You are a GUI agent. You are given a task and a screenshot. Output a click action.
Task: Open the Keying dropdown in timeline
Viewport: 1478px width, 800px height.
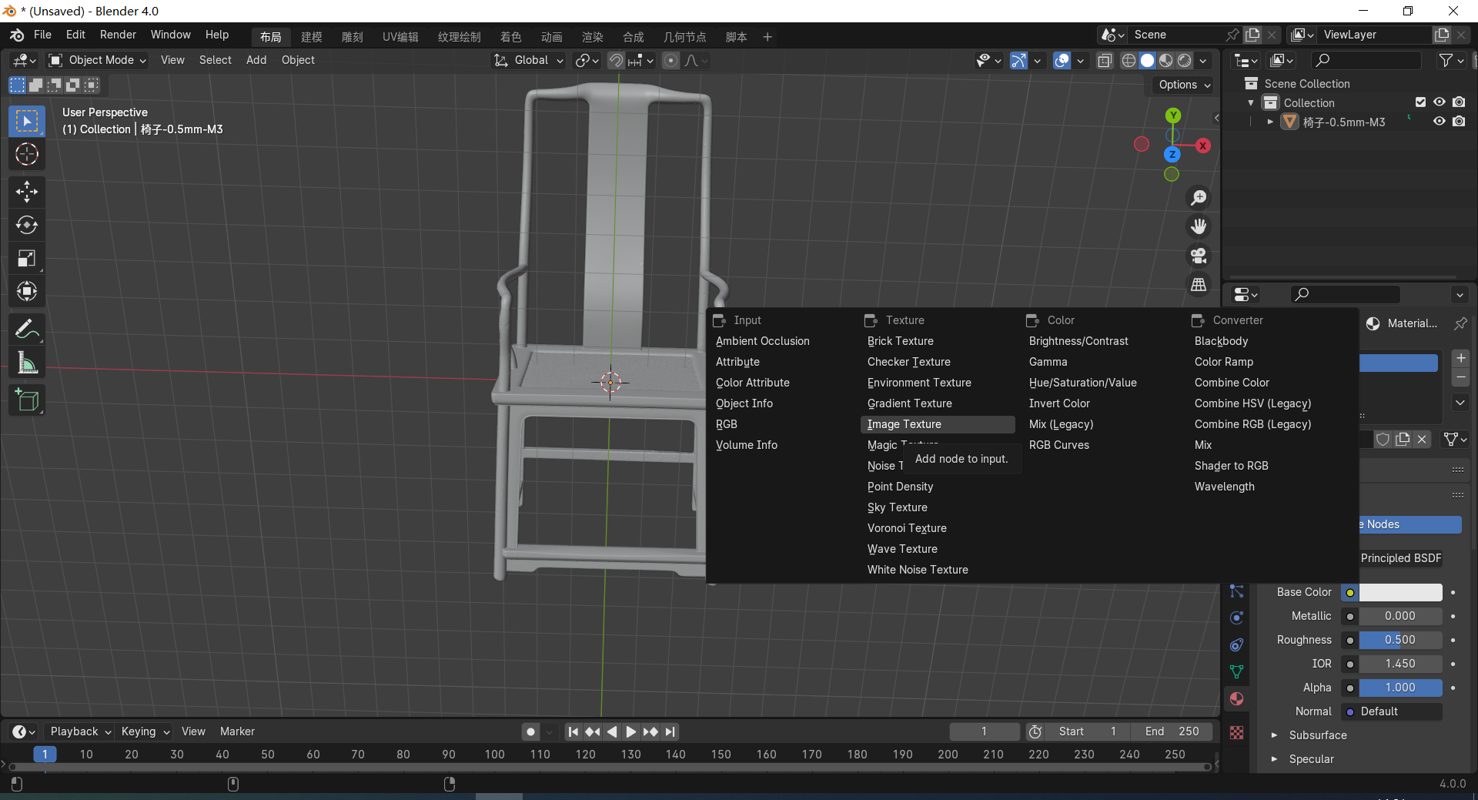145,732
